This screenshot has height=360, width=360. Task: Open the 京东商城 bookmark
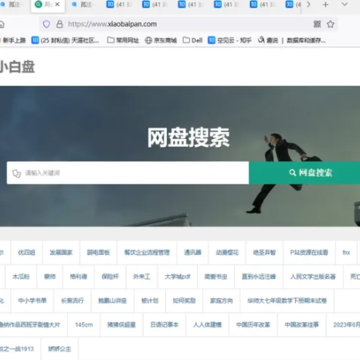[161, 40]
